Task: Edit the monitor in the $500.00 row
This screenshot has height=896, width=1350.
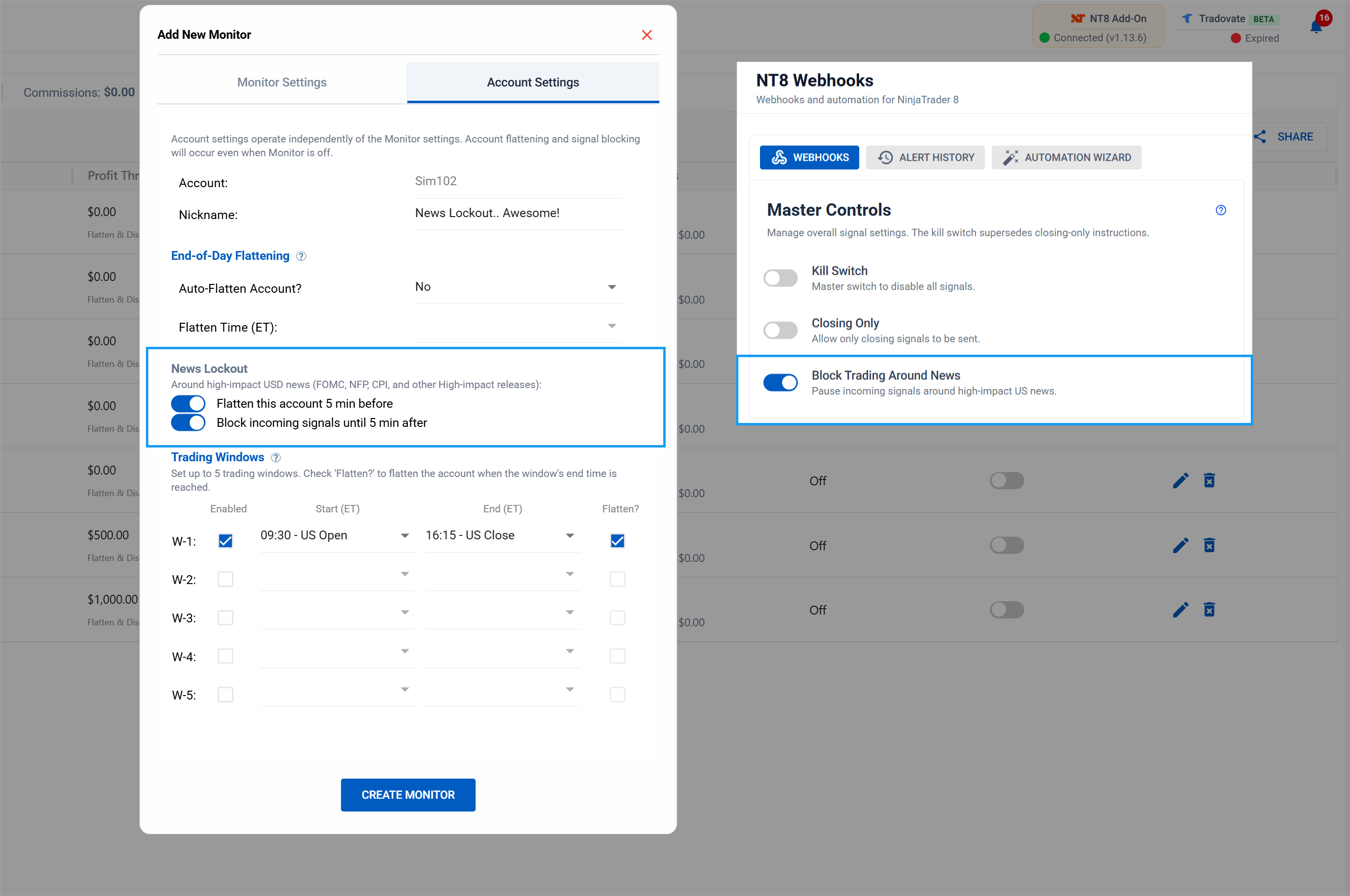Action: (x=1181, y=545)
